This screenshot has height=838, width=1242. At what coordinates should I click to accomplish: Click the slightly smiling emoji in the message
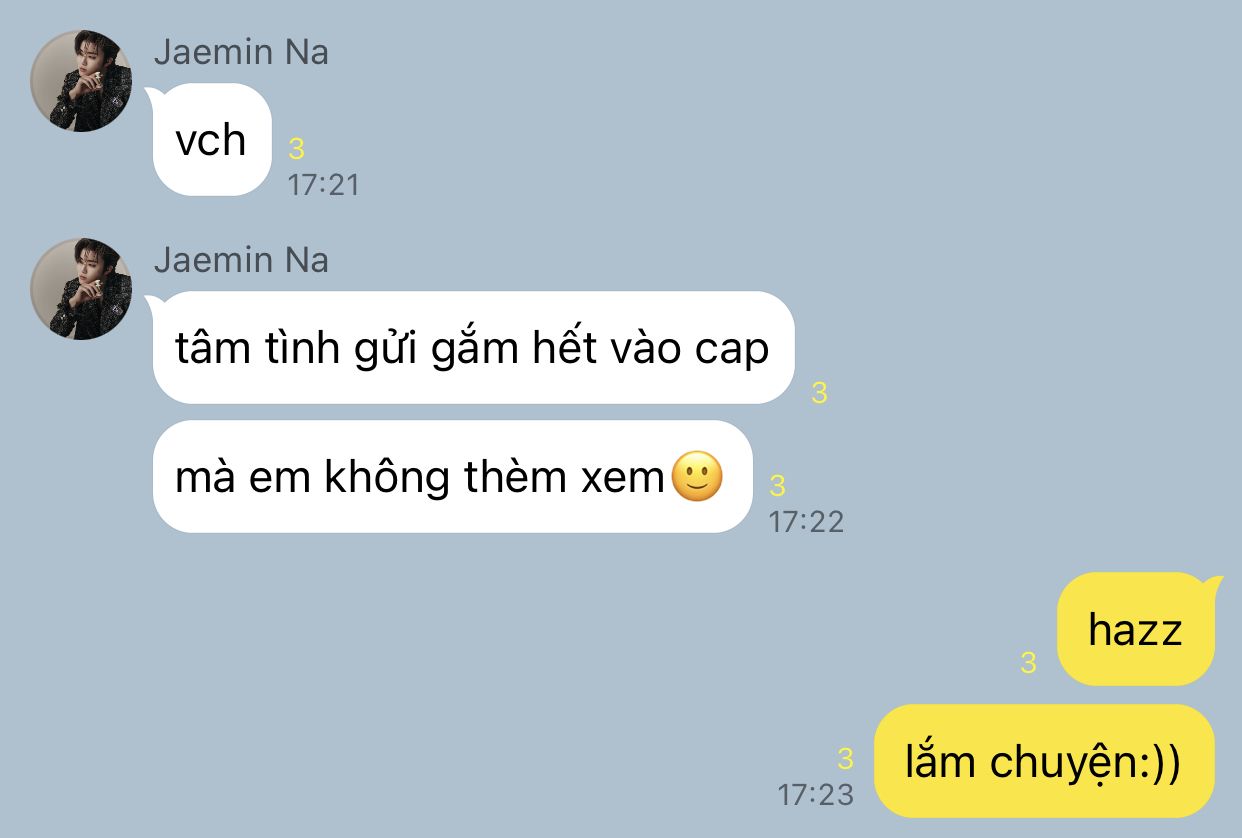point(697,477)
